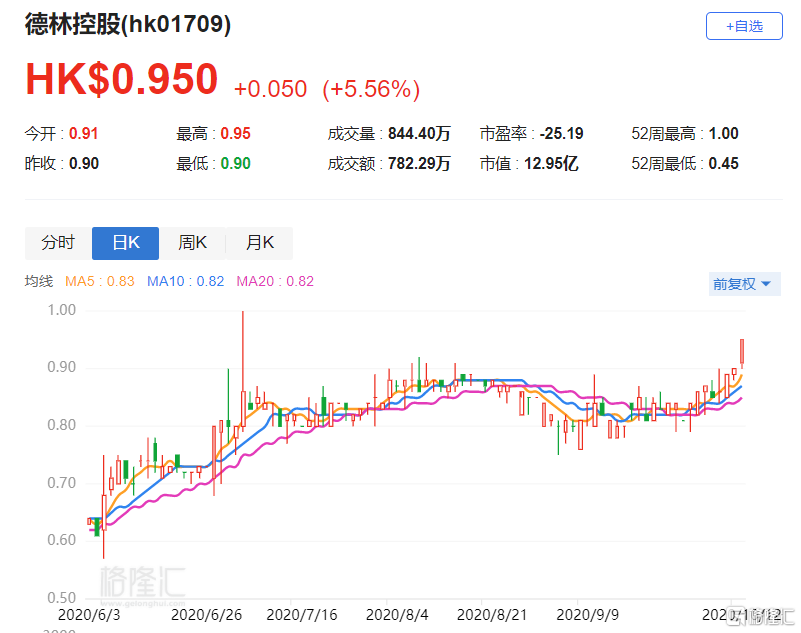801x633 pixels.
Task: Click the 52周最高 1.00 value
Action: pyautogui.click(x=723, y=133)
